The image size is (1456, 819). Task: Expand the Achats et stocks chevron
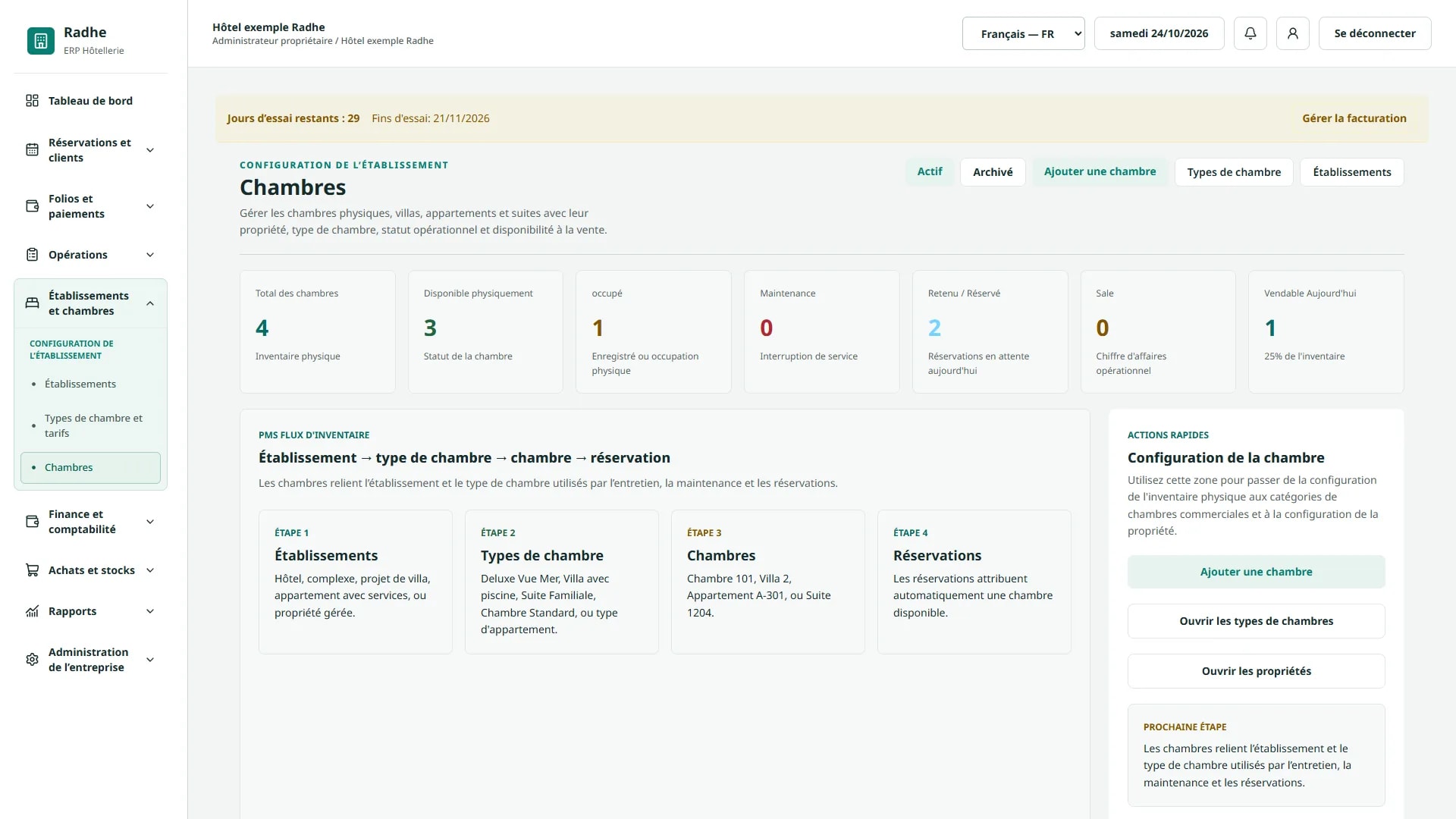coord(150,570)
